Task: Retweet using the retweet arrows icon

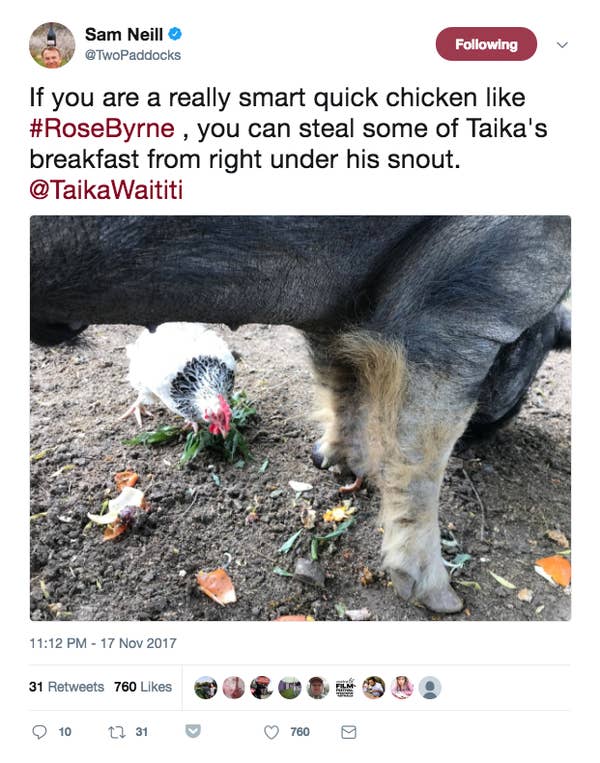Action: click(116, 732)
